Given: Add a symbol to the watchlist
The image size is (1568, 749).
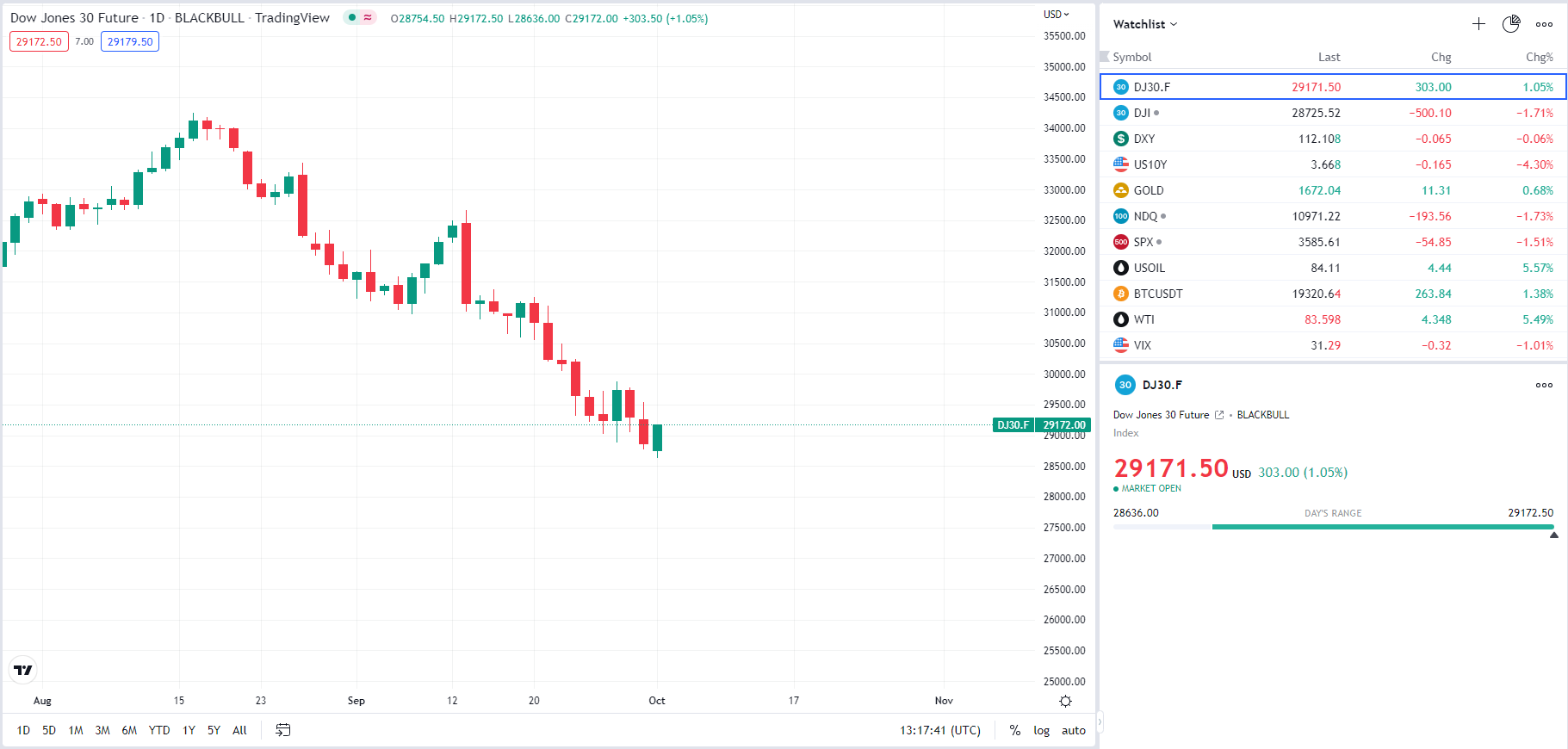Looking at the screenshot, I should click(1478, 24).
